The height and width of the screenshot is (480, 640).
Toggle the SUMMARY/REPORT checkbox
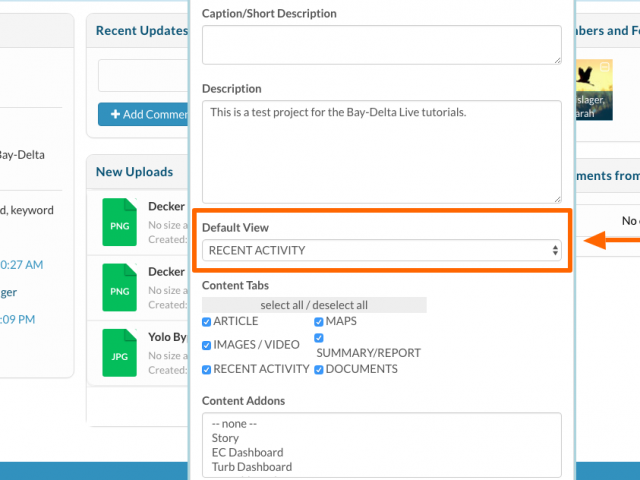point(319,338)
